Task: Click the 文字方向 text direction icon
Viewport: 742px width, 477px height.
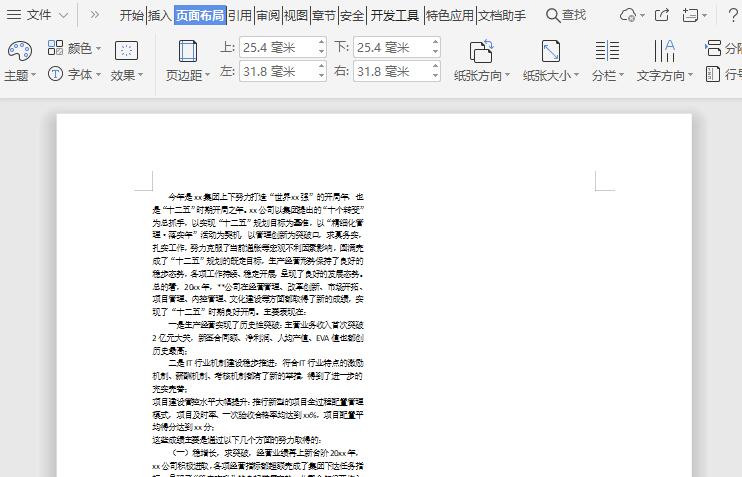Action: pyautogui.click(x=664, y=51)
